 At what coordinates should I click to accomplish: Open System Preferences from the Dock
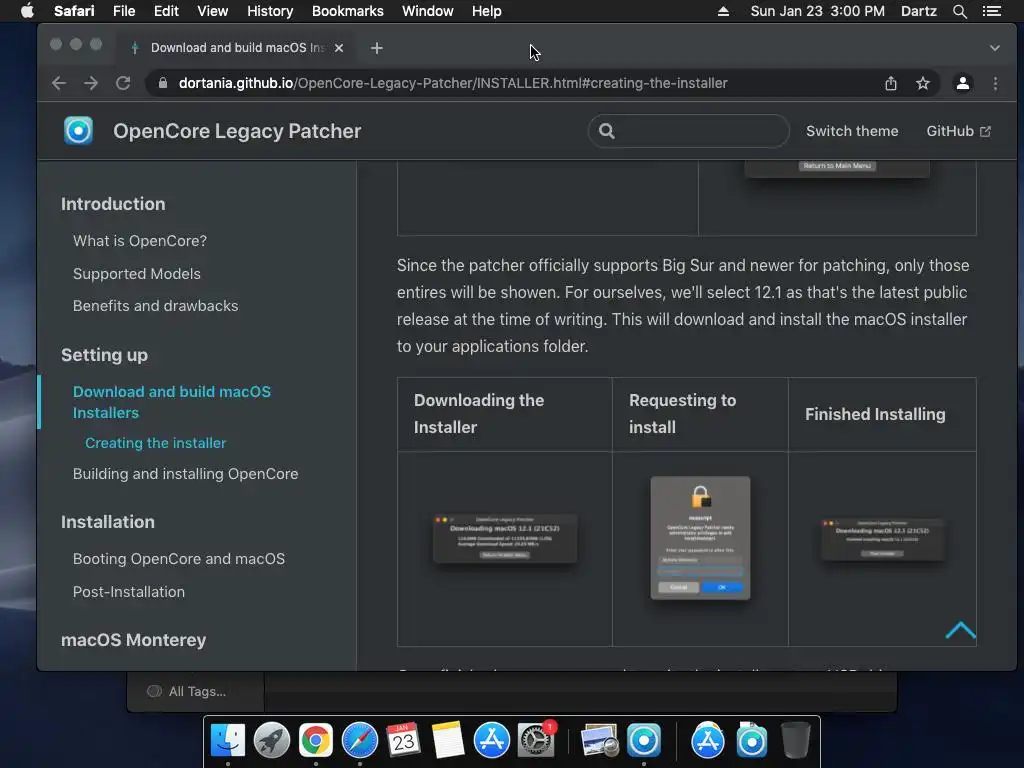(536, 741)
